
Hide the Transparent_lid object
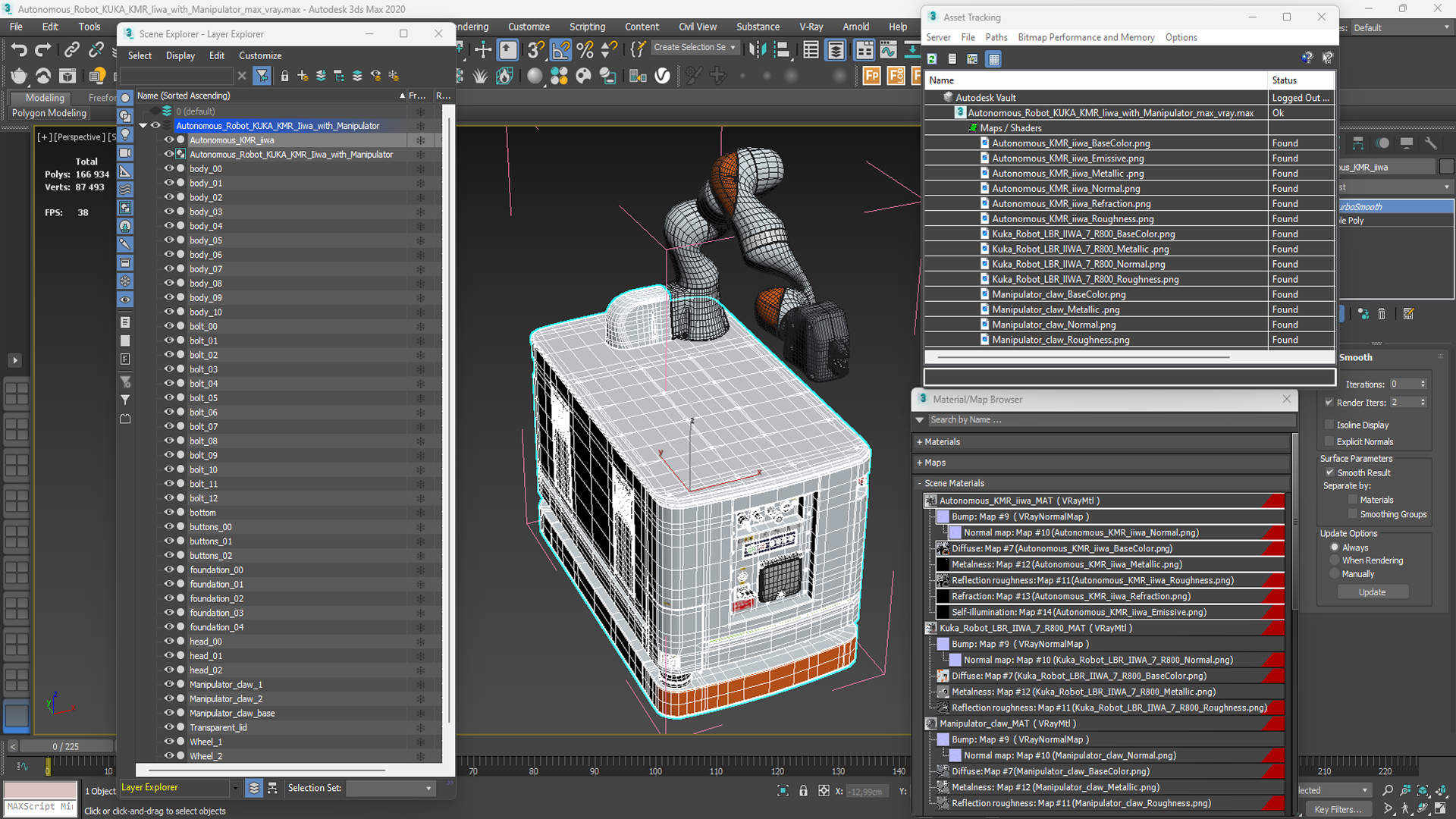click(169, 727)
